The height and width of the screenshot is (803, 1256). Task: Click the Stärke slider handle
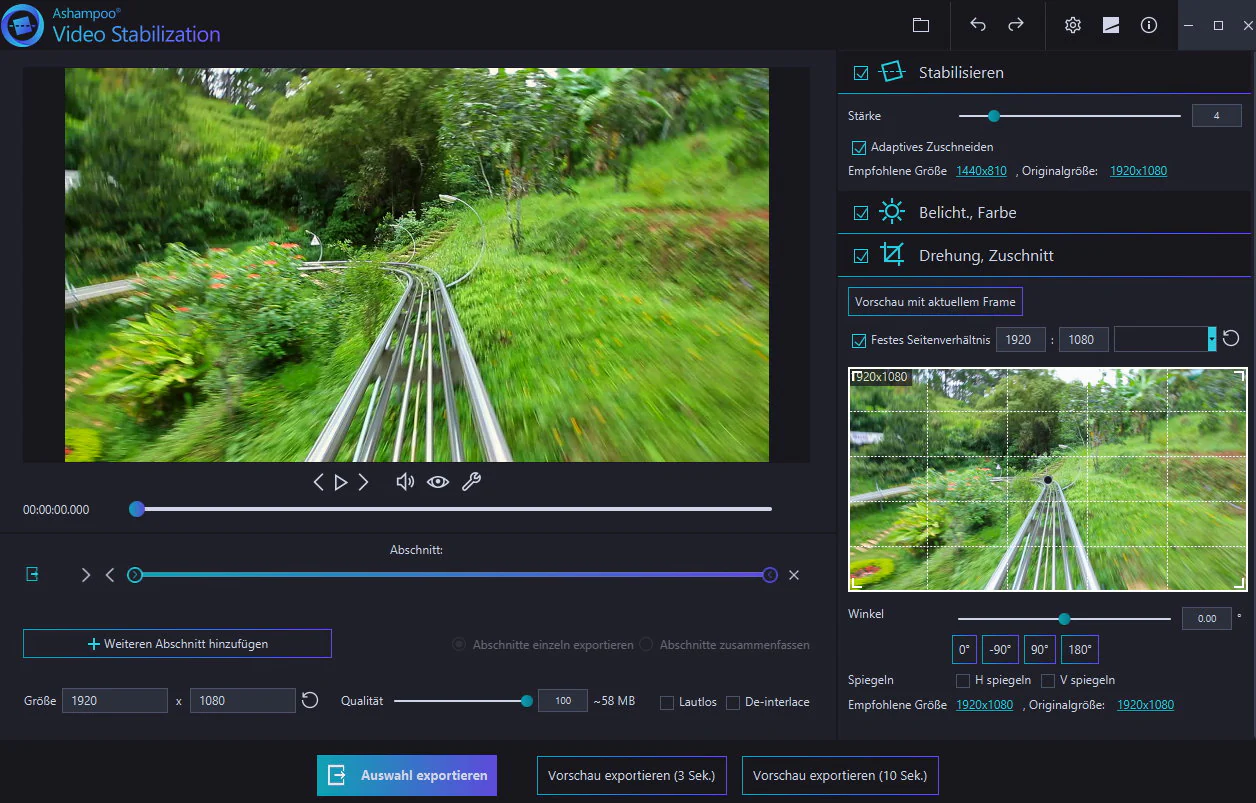tap(993, 116)
